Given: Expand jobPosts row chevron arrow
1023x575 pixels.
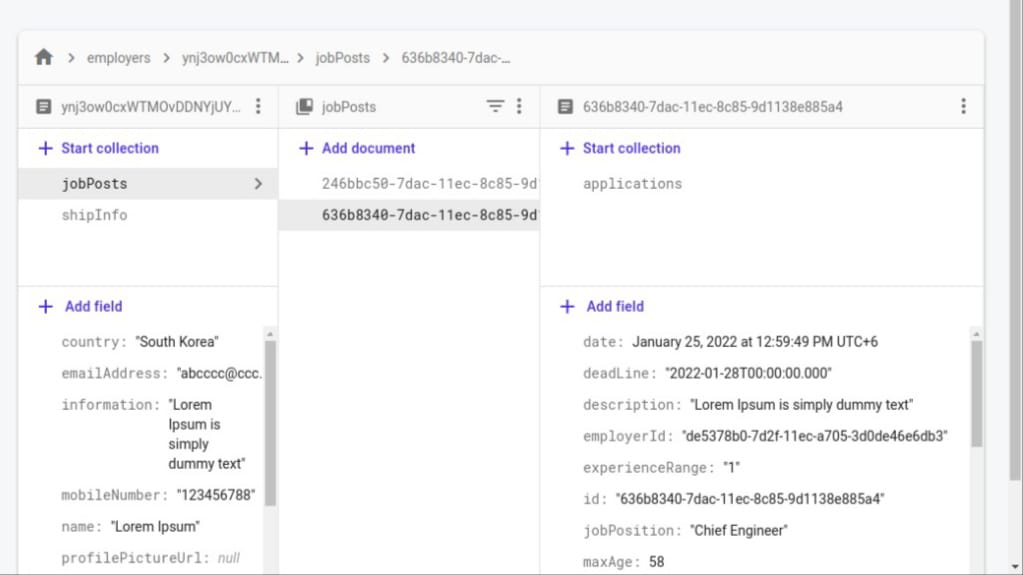Looking at the screenshot, I should pyautogui.click(x=258, y=184).
